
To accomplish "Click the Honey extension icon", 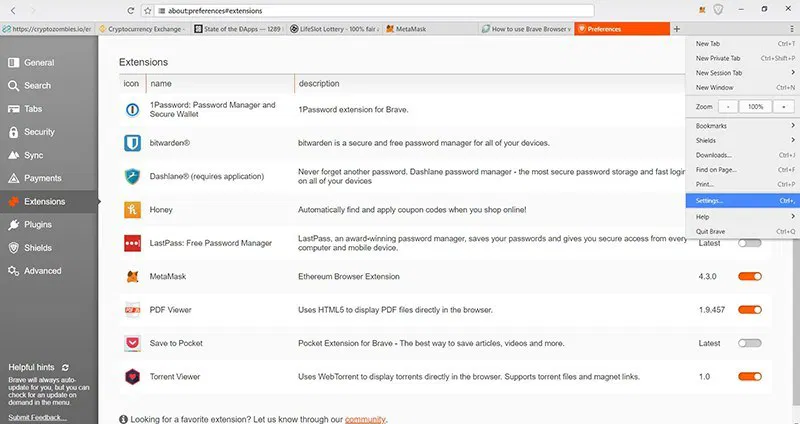I will pyautogui.click(x=132, y=210).
